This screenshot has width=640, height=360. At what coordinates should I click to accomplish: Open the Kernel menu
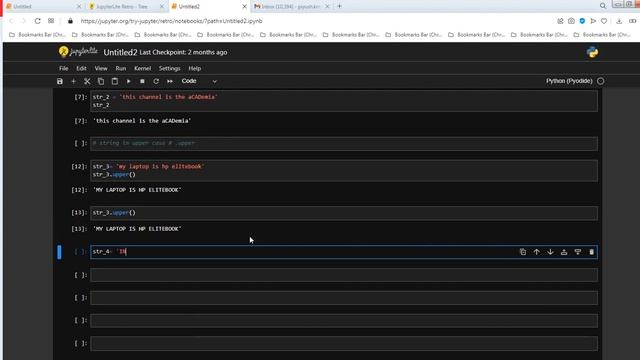(x=142, y=68)
